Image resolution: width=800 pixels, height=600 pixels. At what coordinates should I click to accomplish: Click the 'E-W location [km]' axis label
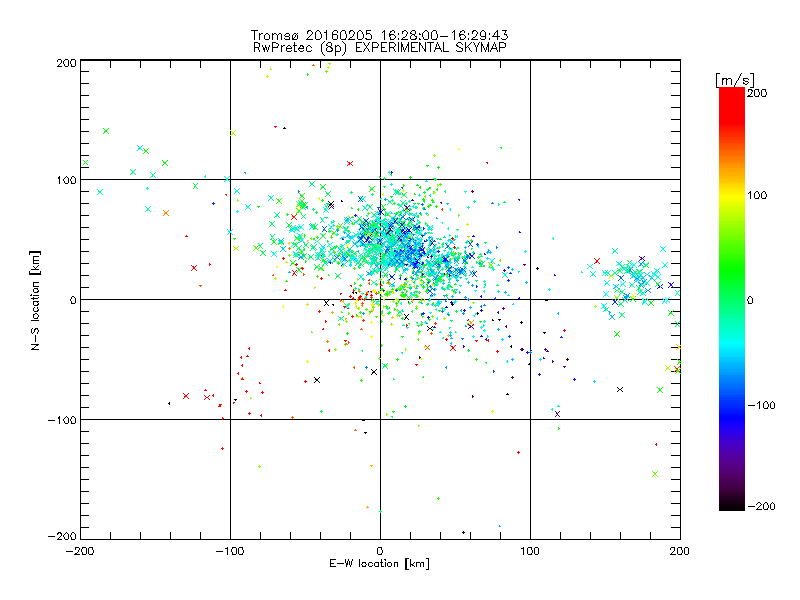(x=379, y=564)
